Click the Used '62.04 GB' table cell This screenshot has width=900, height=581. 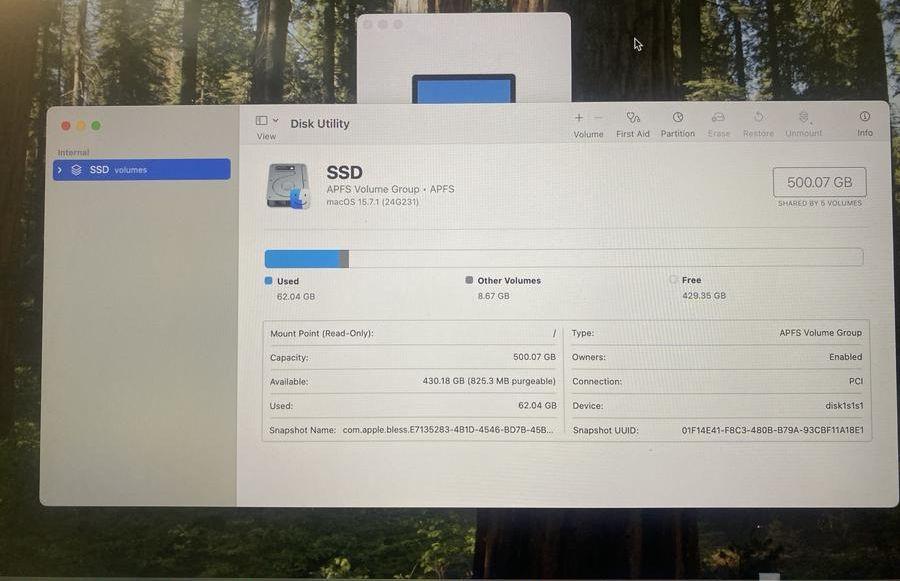pos(537,405)
